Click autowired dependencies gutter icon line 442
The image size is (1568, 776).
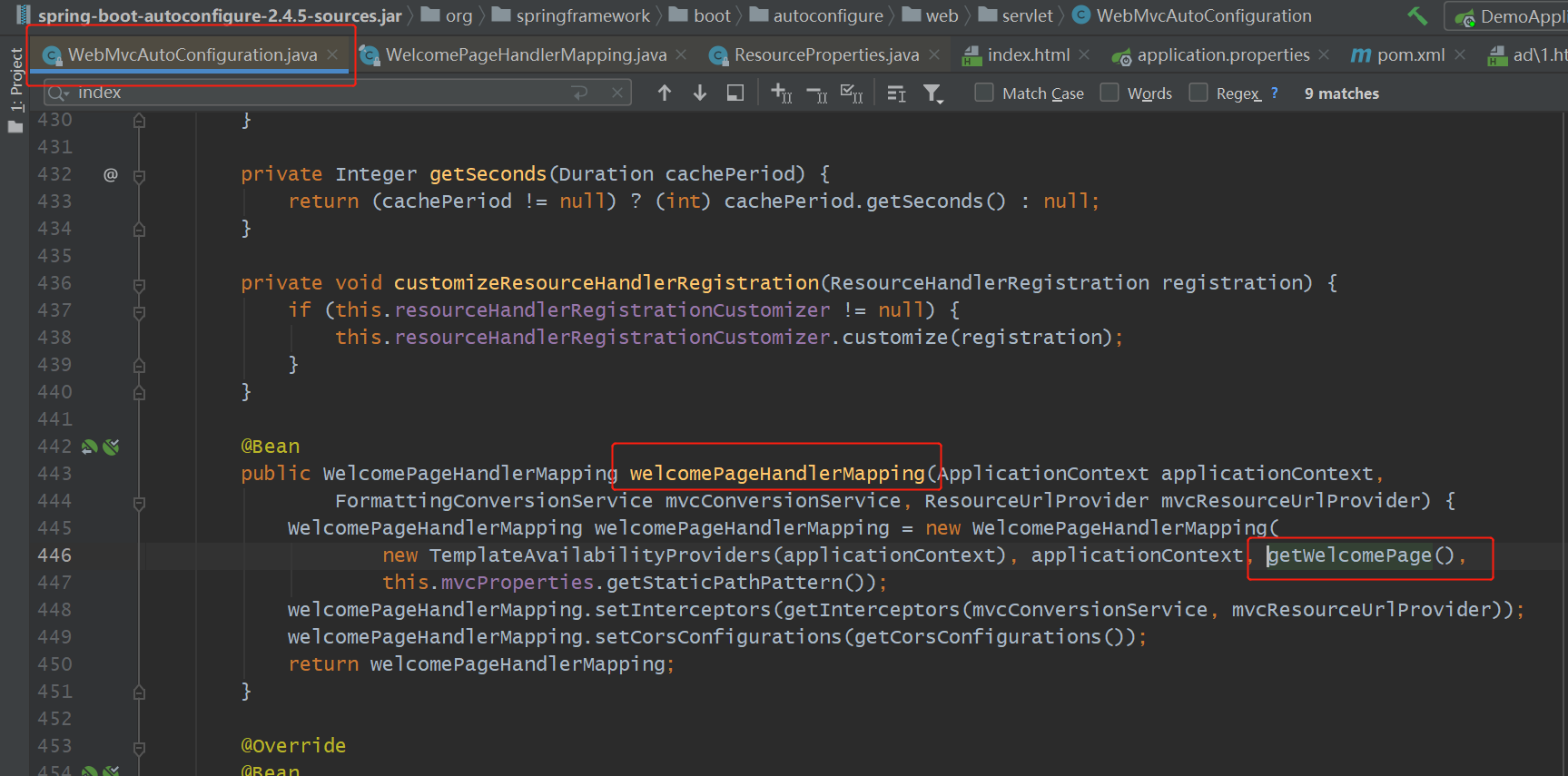pos(111,447)
